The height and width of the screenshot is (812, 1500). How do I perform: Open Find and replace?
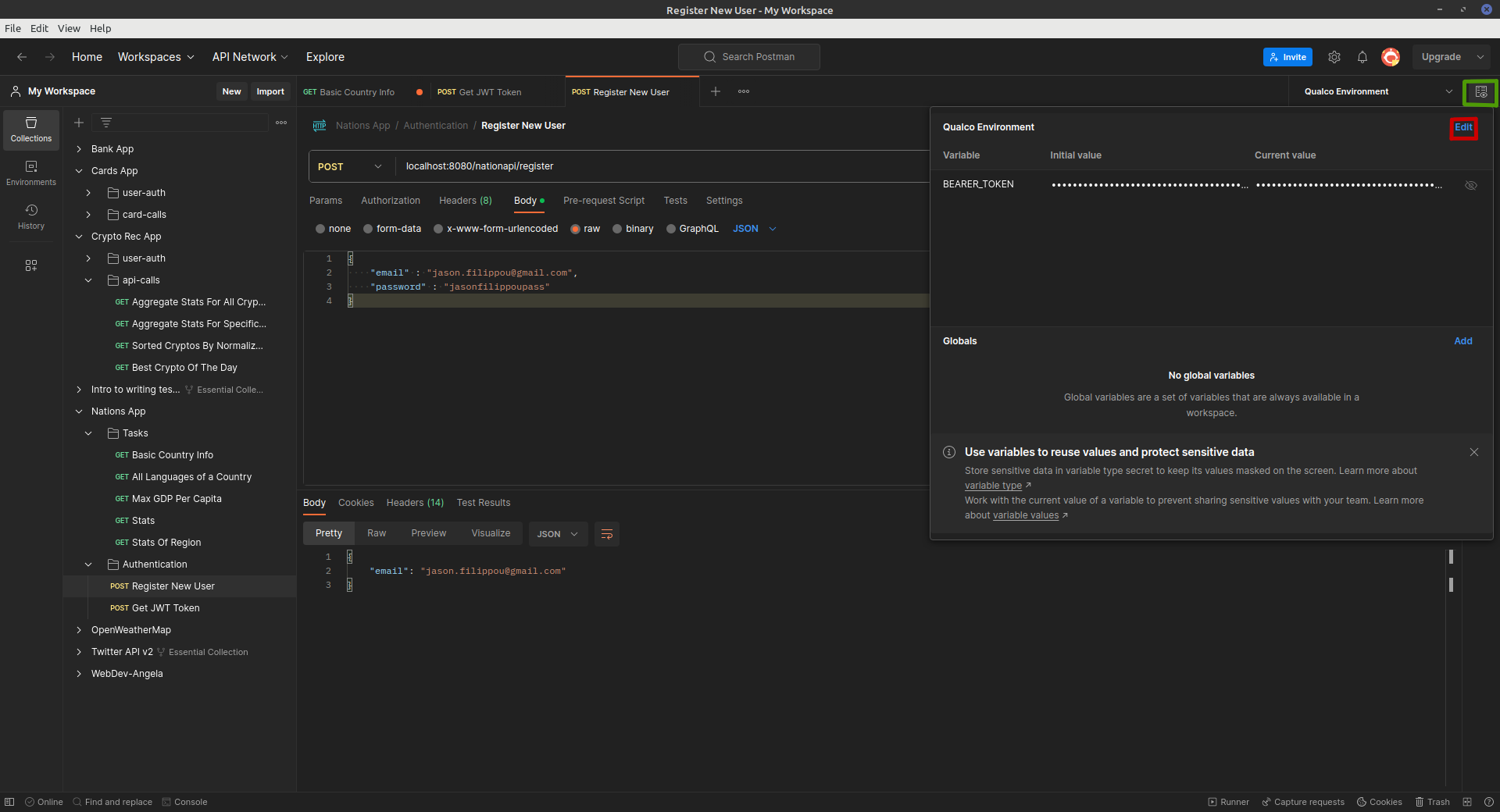112,802
